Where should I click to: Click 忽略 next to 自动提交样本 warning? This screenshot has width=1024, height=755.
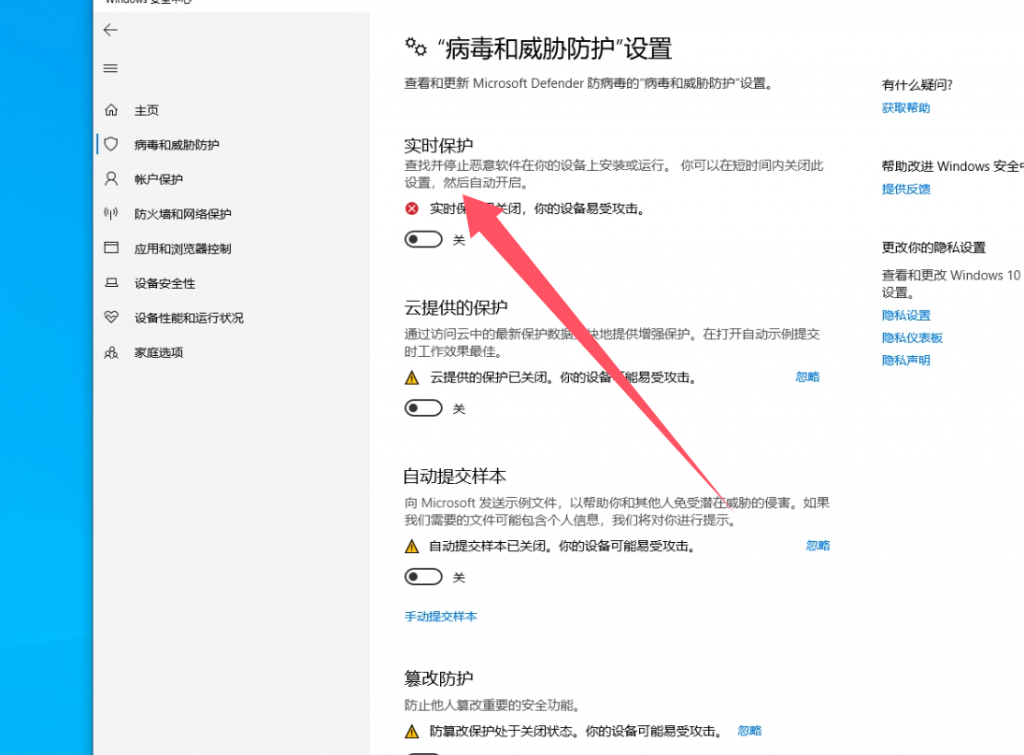817,546
